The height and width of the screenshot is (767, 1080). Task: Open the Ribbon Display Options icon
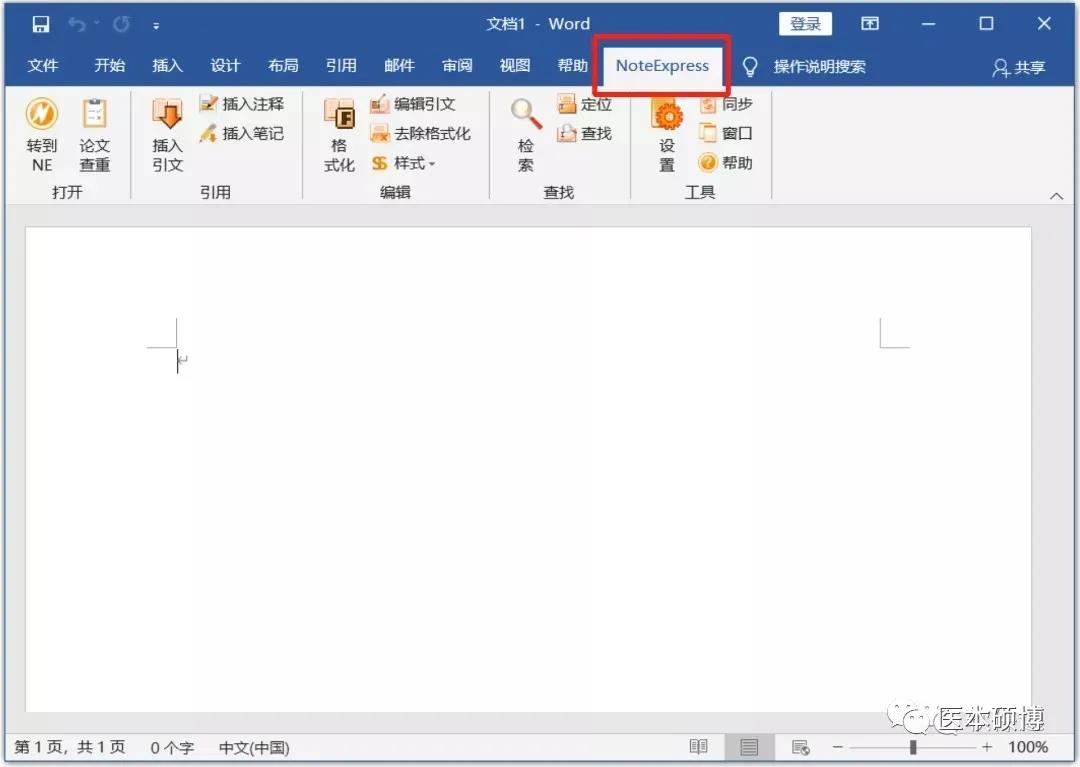point(870,24)
